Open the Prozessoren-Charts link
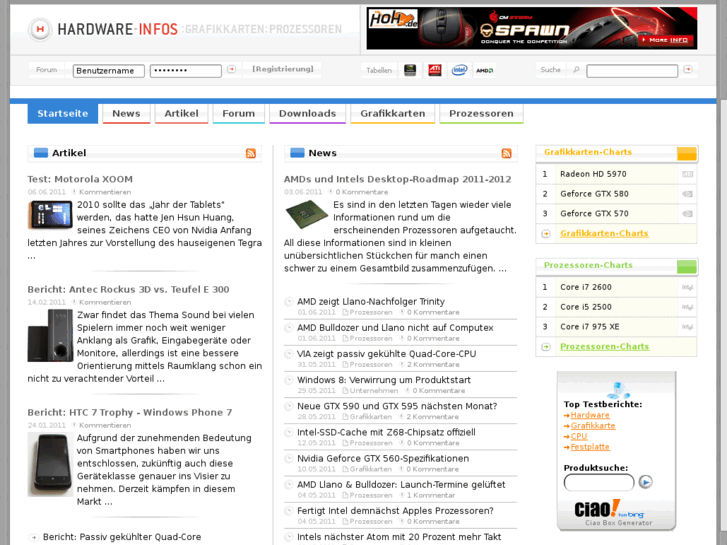The width and height of the screenshot is (727, 545). click(x=605, y=346)
